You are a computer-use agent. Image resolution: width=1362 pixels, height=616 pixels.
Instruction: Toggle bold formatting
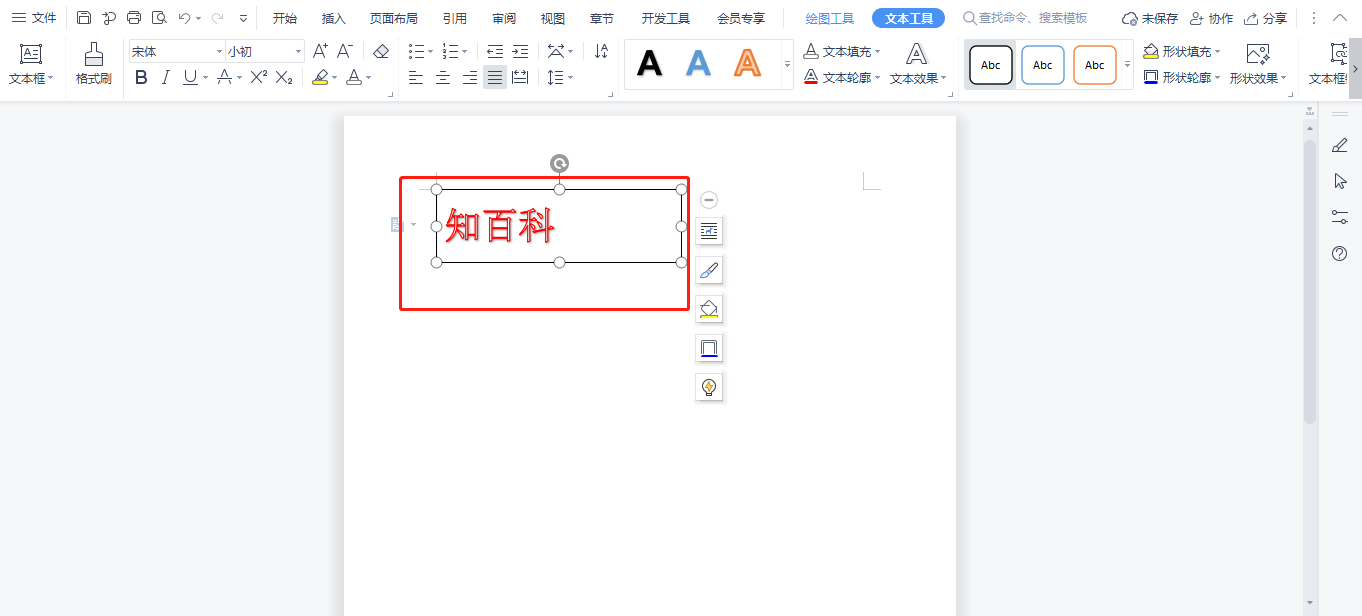[x=141, y=77]
